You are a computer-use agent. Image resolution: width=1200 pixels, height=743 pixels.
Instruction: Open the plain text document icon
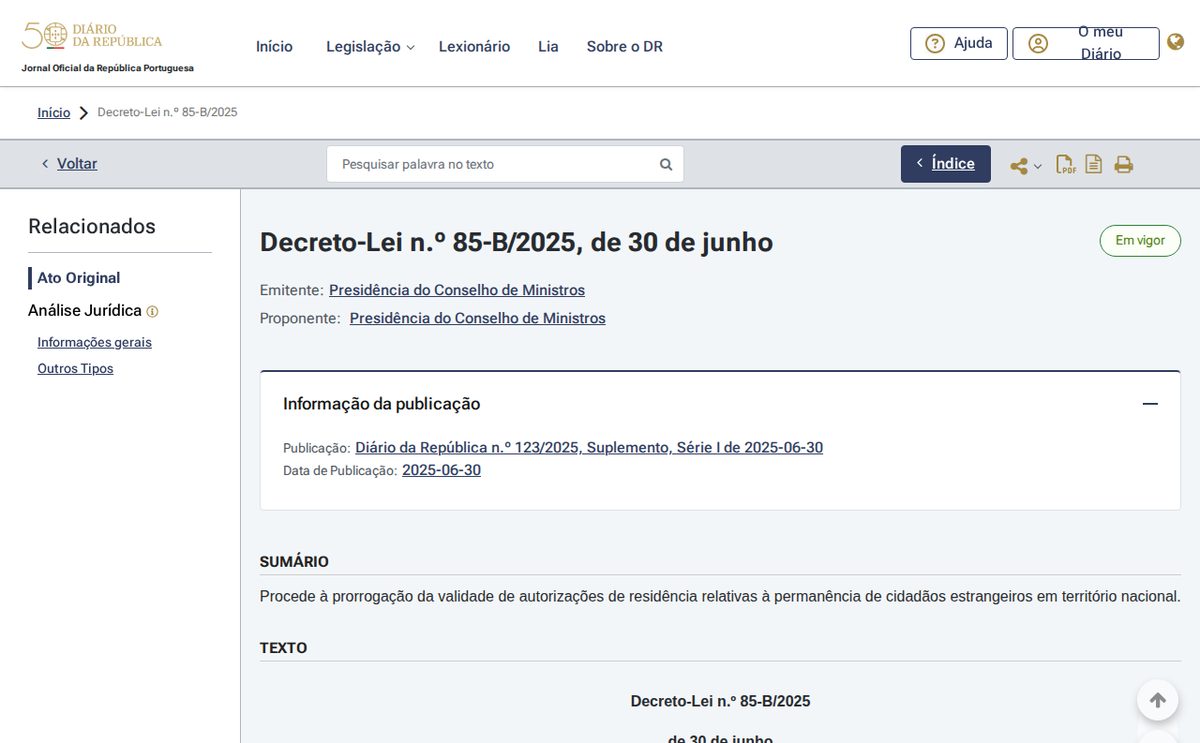point(1094,164)
